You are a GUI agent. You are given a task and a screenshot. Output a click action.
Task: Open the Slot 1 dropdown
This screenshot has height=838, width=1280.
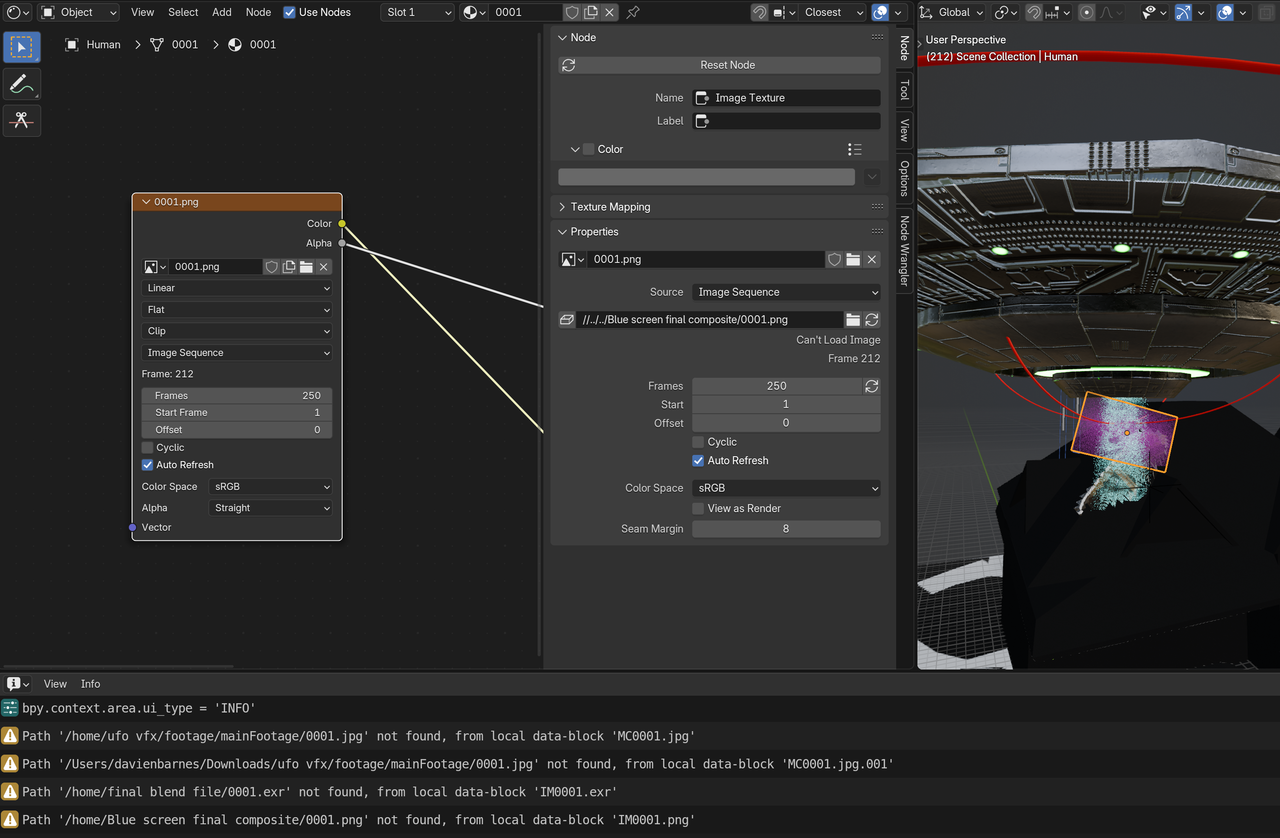point(417,12)
